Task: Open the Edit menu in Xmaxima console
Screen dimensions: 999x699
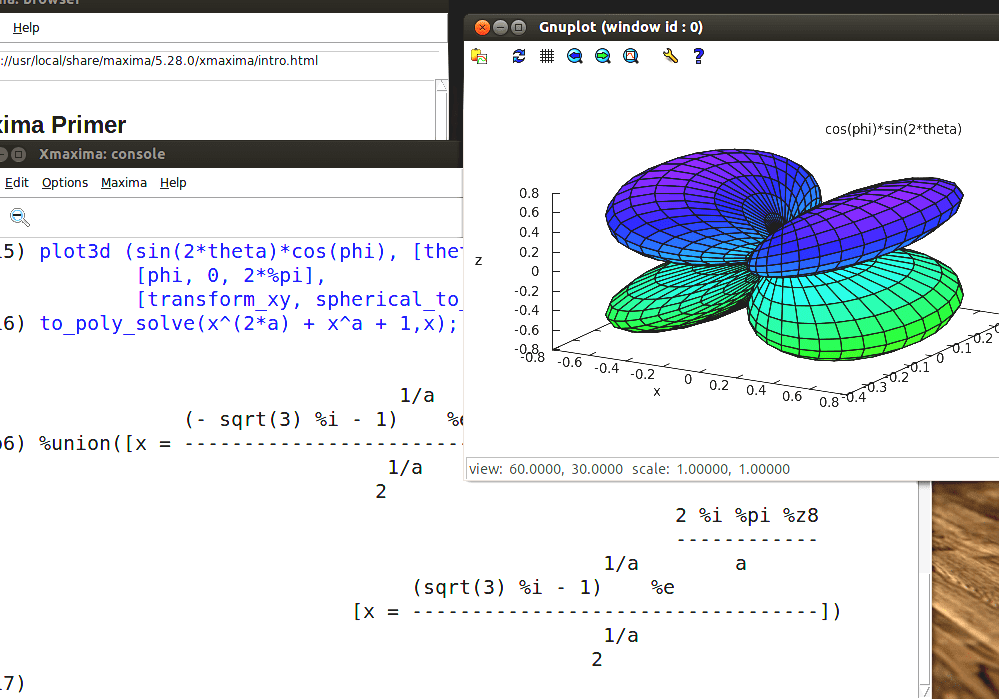Action: pyautogui.click(x=16, y=182)
